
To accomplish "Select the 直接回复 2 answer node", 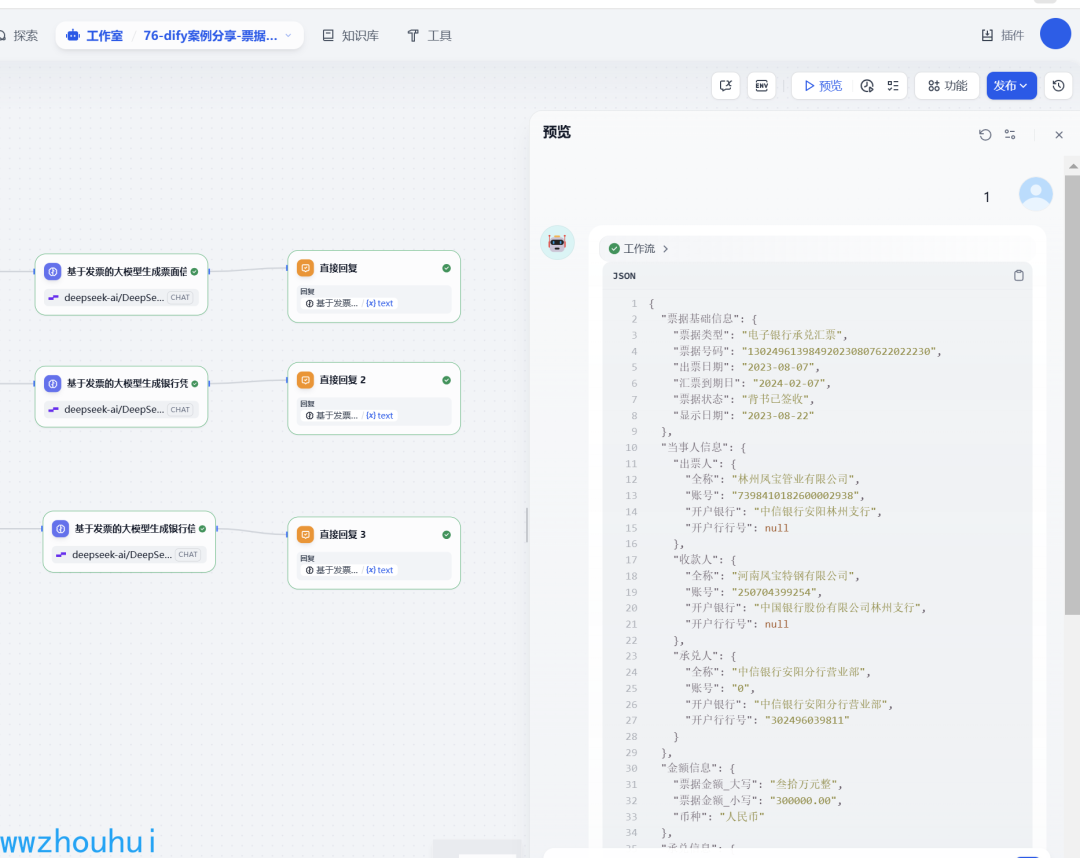I will click(x=374, y=399).
